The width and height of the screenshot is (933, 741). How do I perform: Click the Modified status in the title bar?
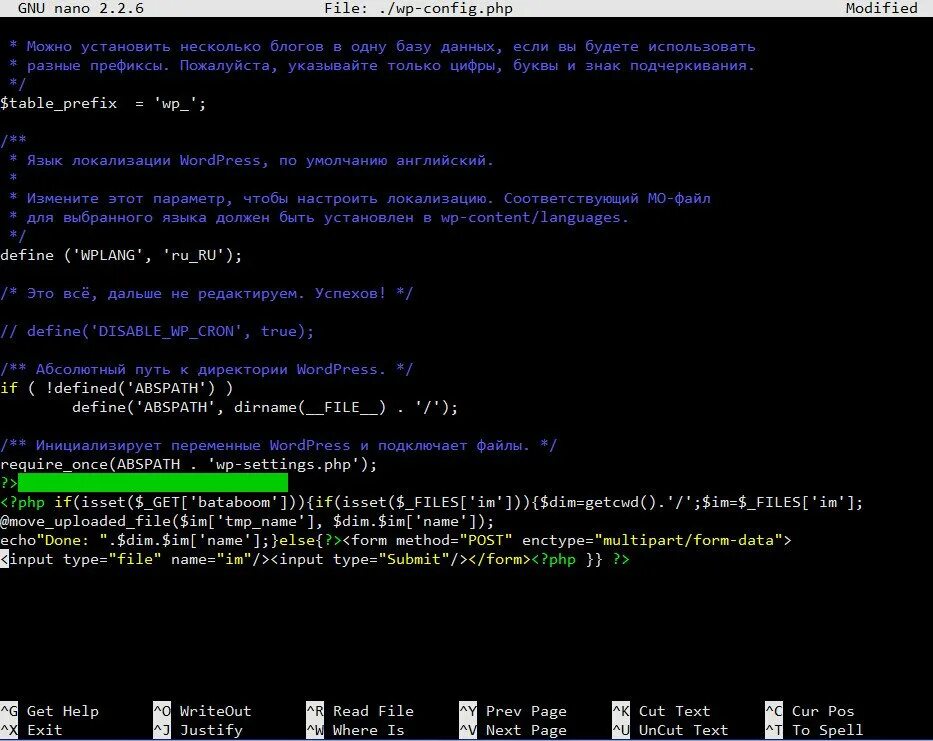pyautogui.click(x=881, y=8)
